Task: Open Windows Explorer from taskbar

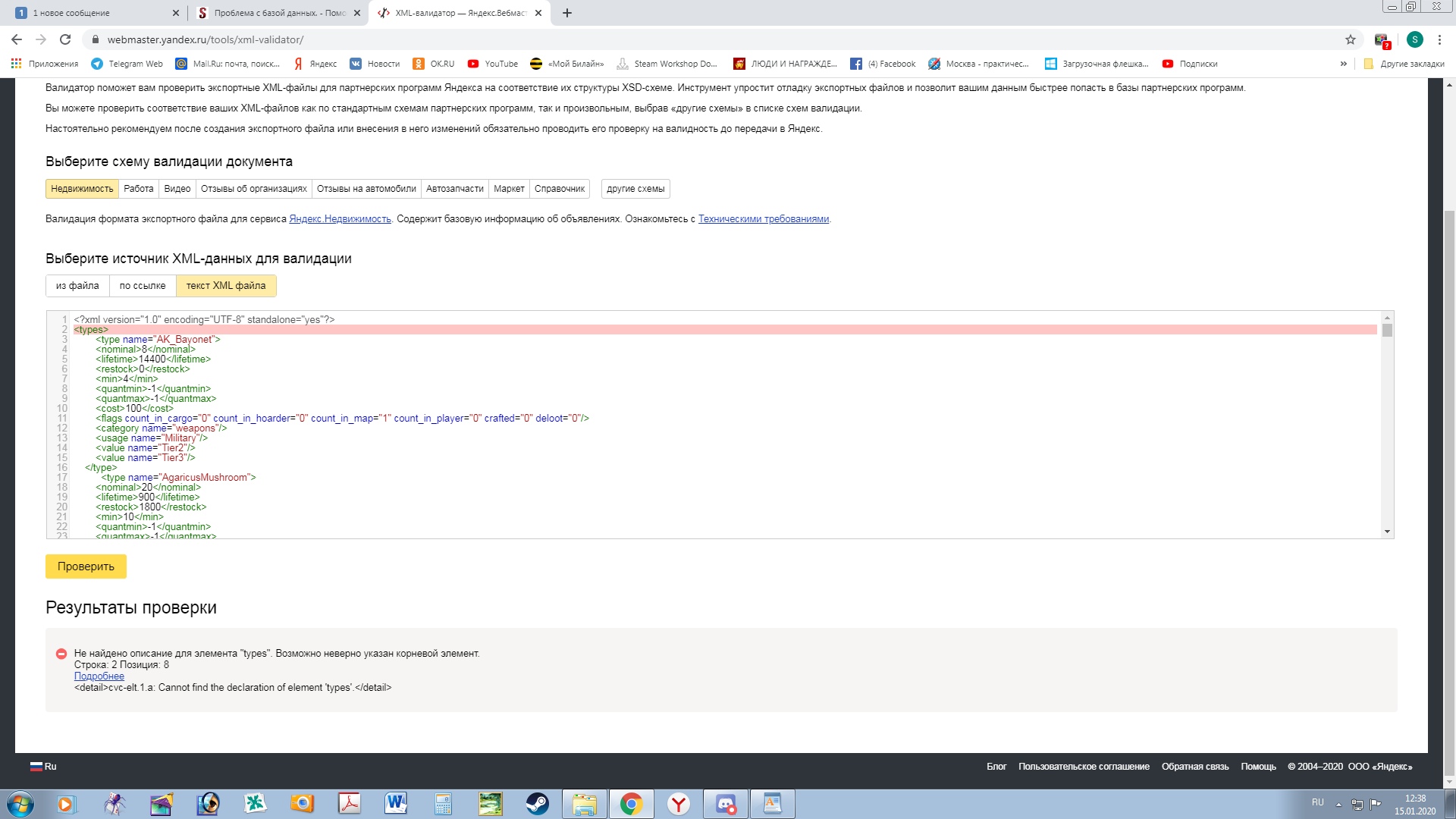Action: (585, 804)
